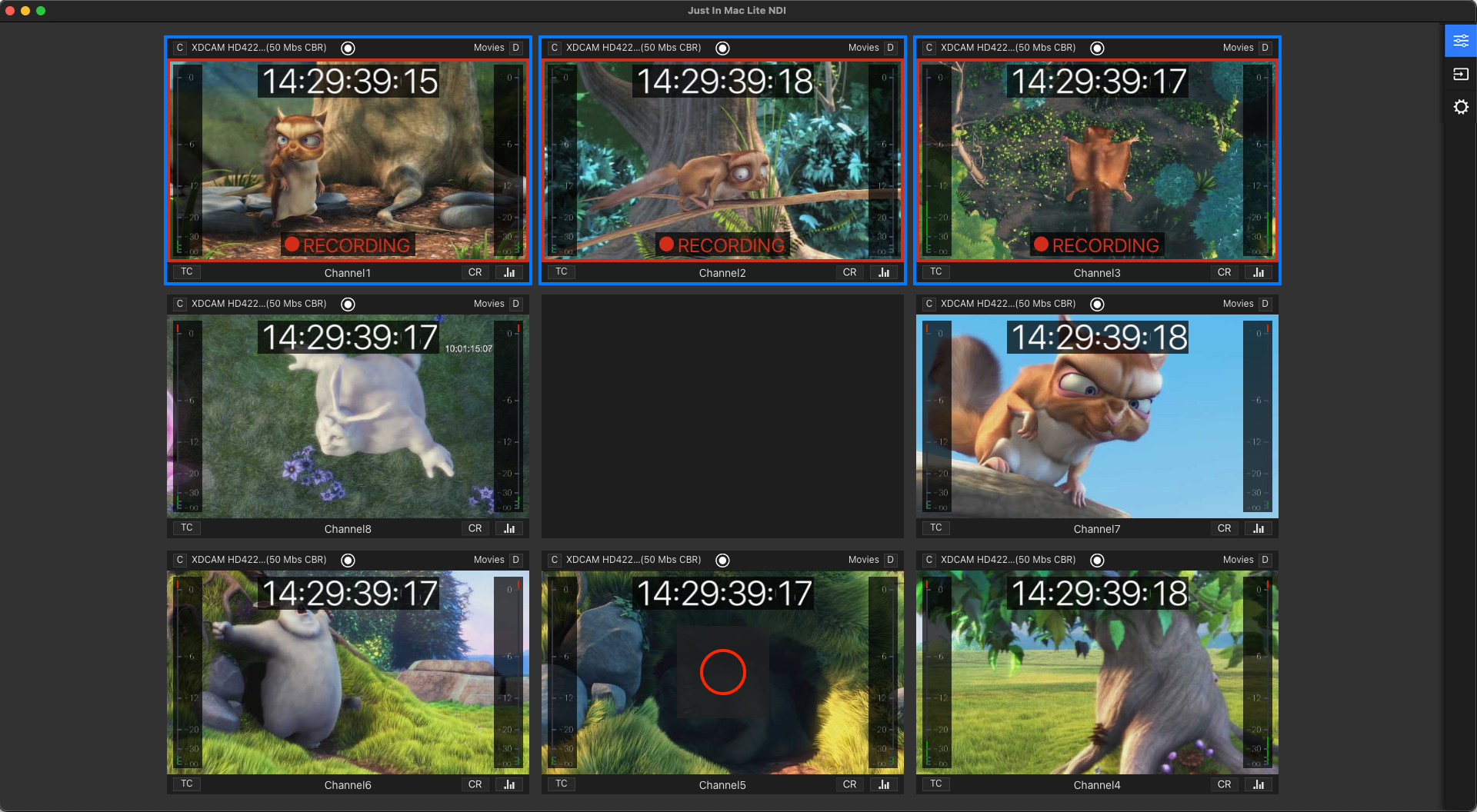Click the D destination button on Channel3

(x=1265, y=48)
